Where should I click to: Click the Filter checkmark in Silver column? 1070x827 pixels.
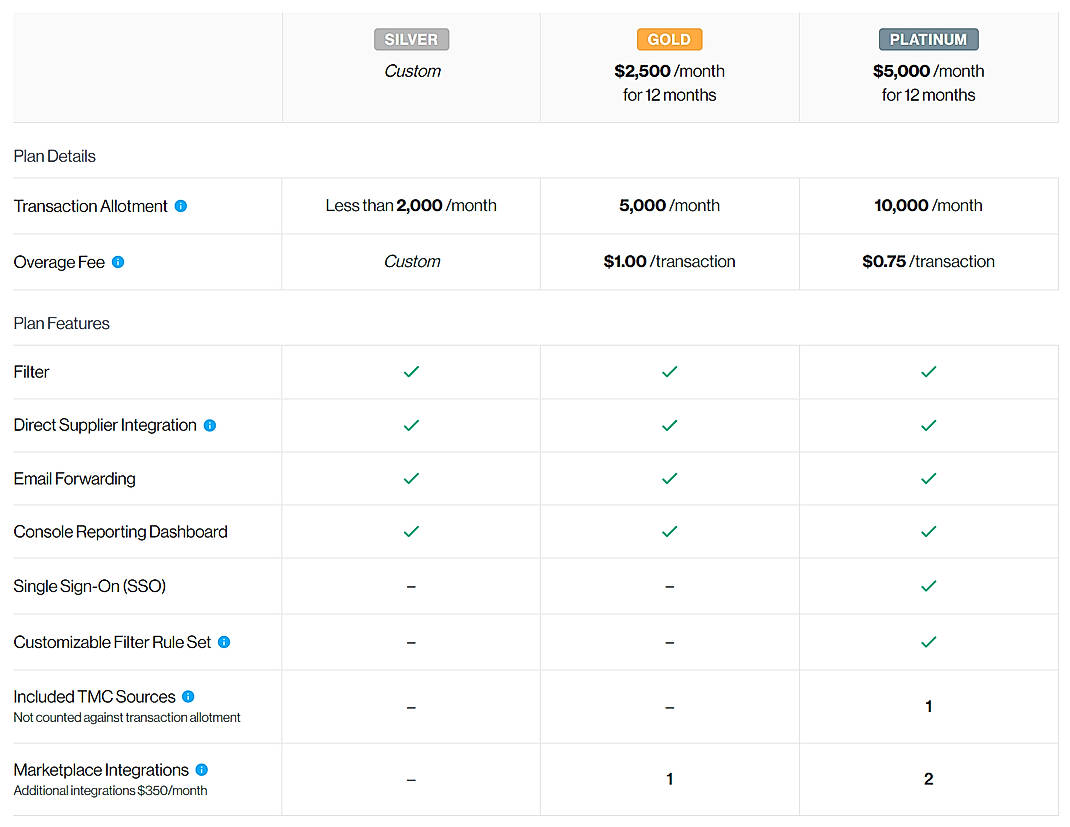(411, 371)
